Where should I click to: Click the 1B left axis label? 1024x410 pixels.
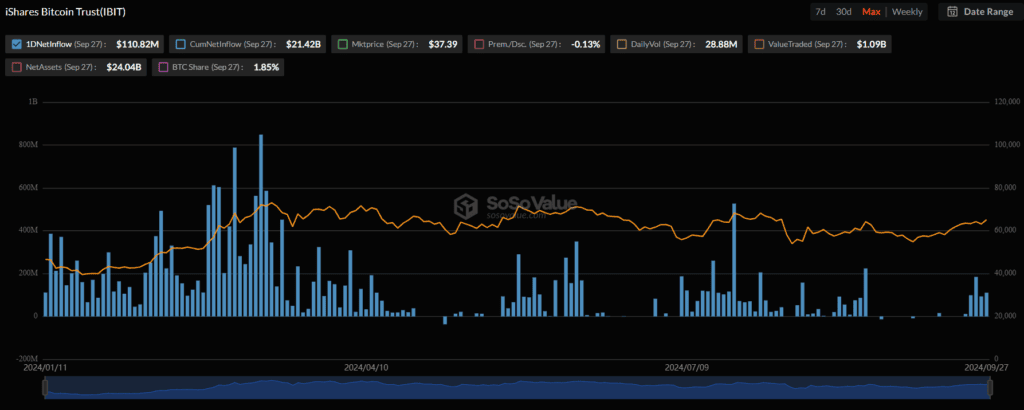[34, 102]
